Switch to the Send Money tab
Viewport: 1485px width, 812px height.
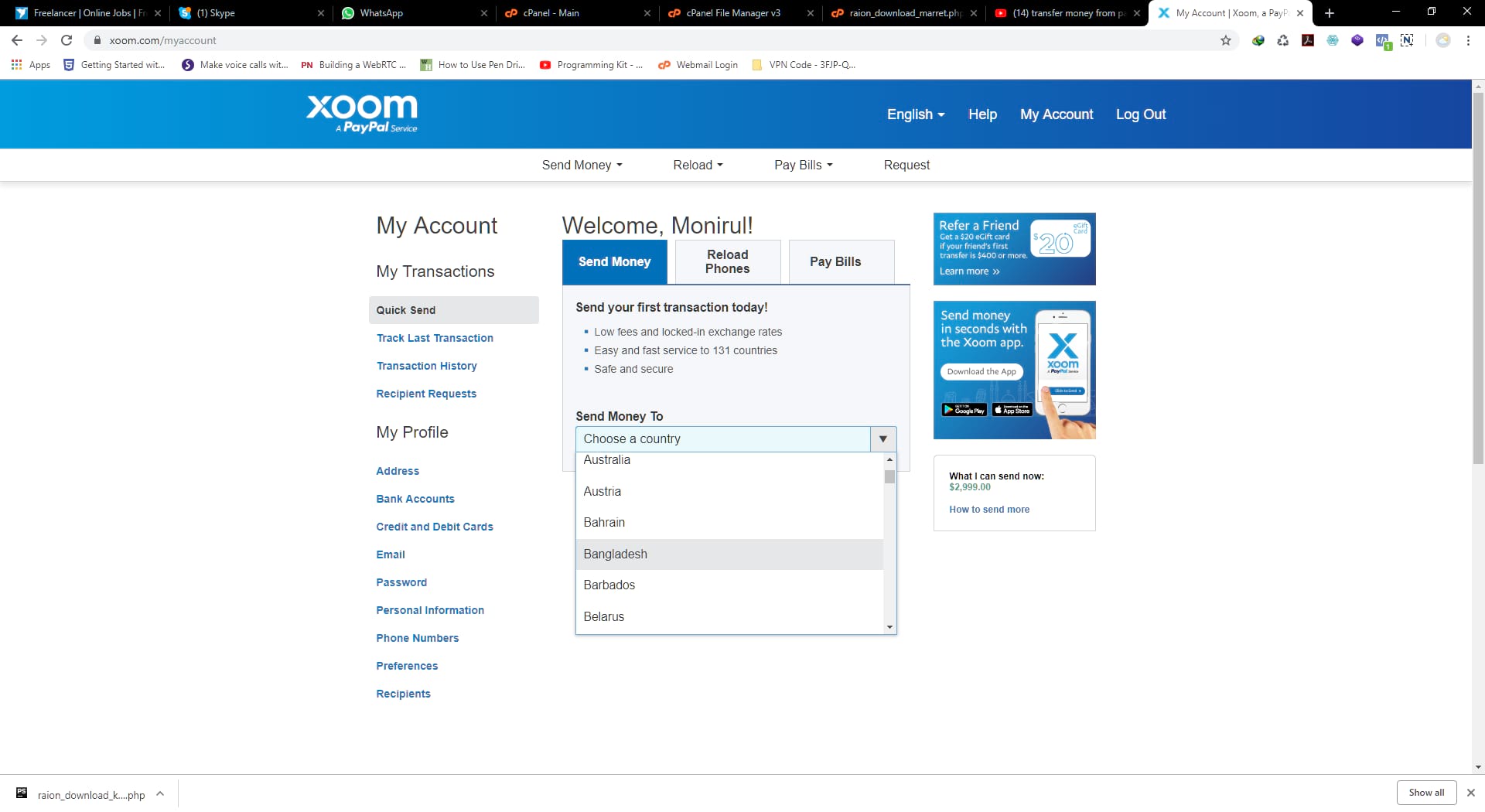point(615,262)
